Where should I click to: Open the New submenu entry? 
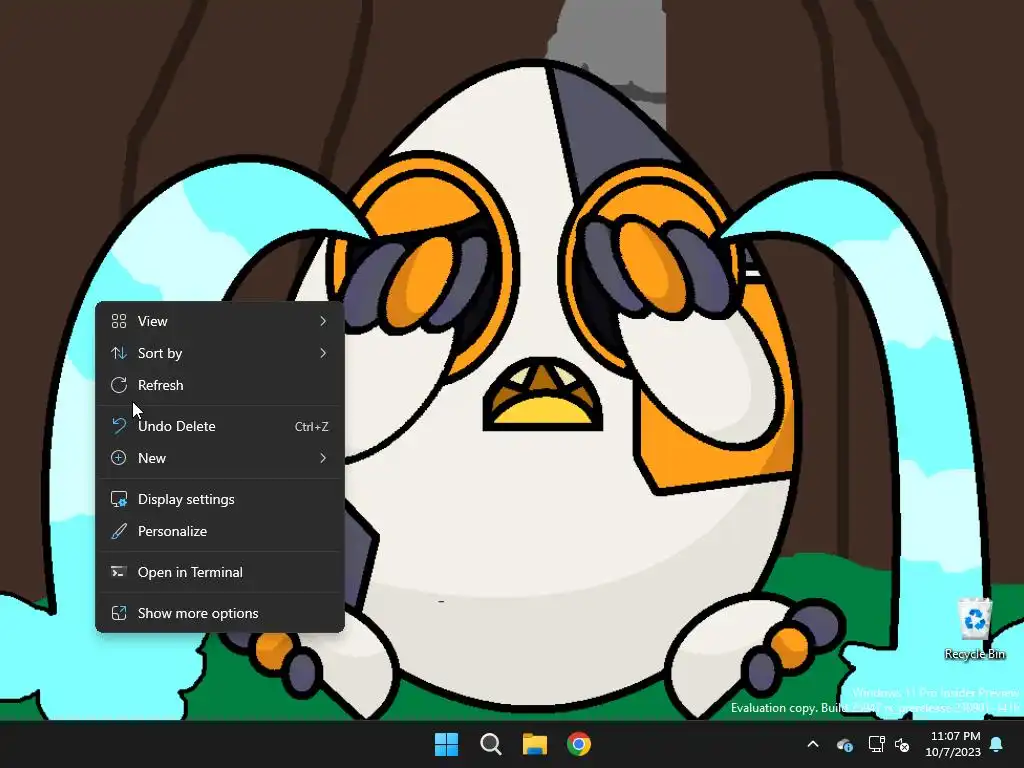(x=219, y=458)
